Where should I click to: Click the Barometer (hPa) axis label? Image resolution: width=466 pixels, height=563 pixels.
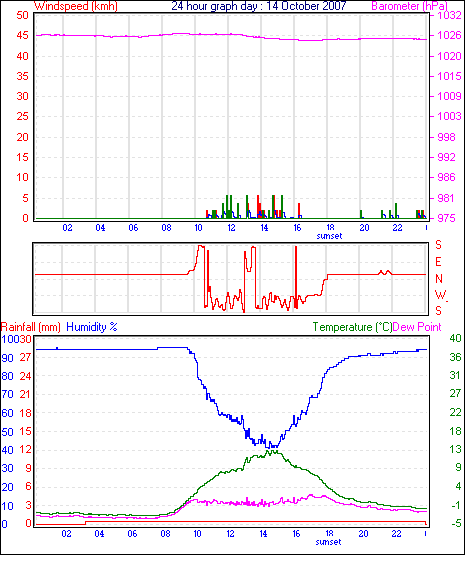[x=410, y=6]
